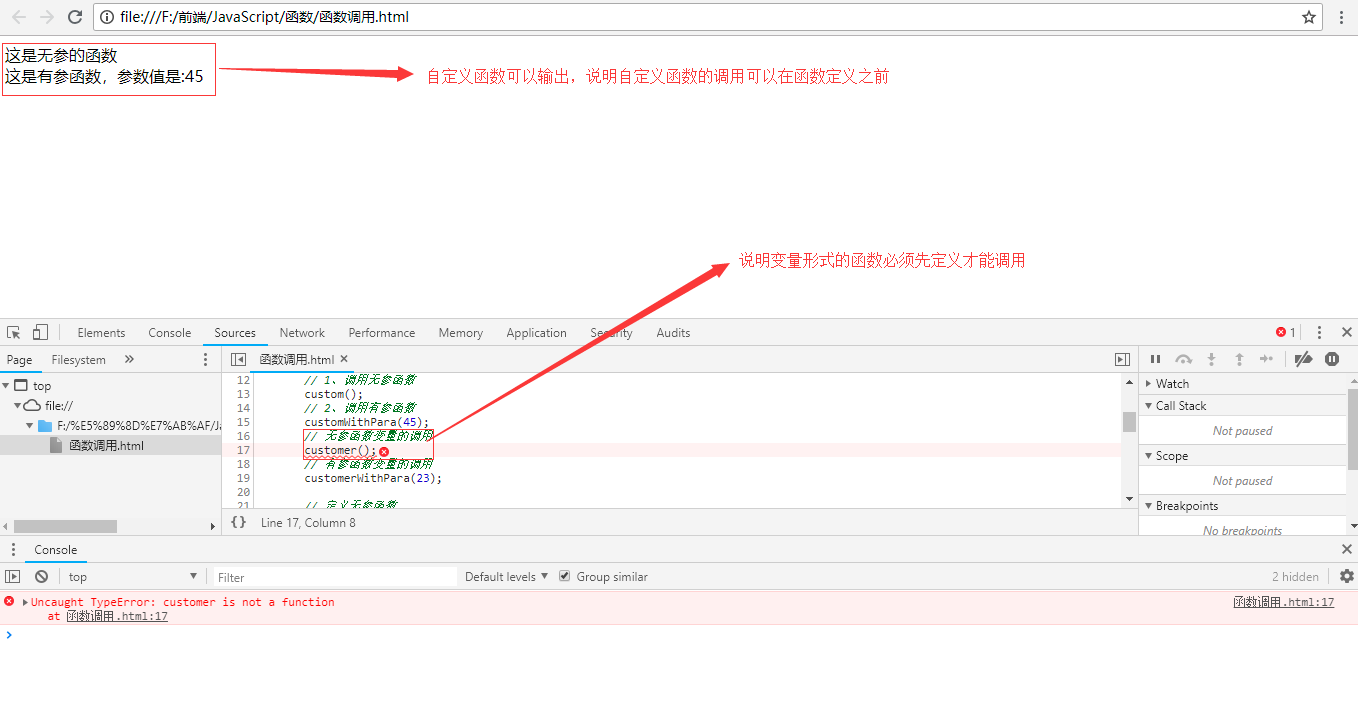Click the console Filter input field
The height and width of the screenshot is (706, 1358).
pos(335,576)
